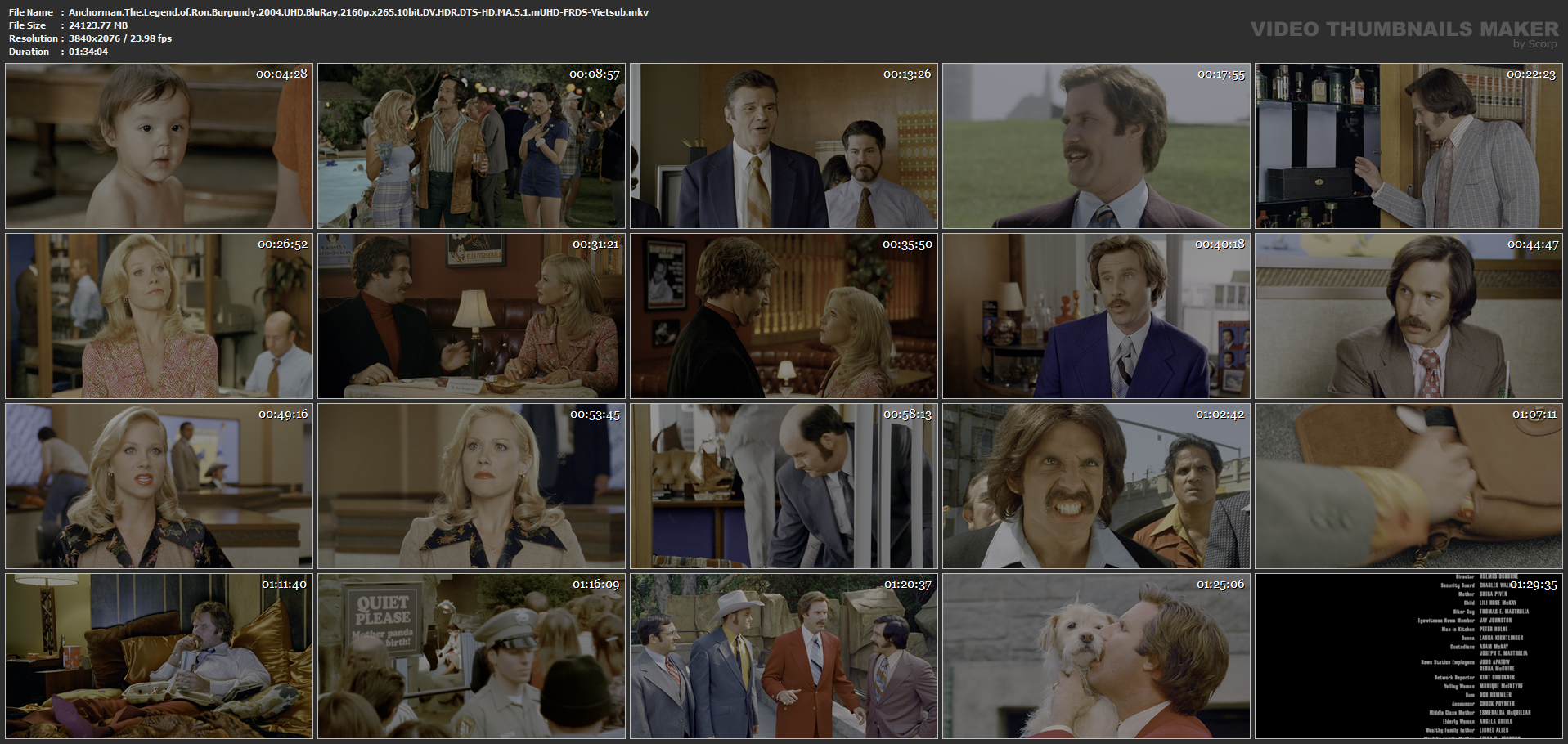
Task: Click the Resolution label
Action: [x=34, y=38]
